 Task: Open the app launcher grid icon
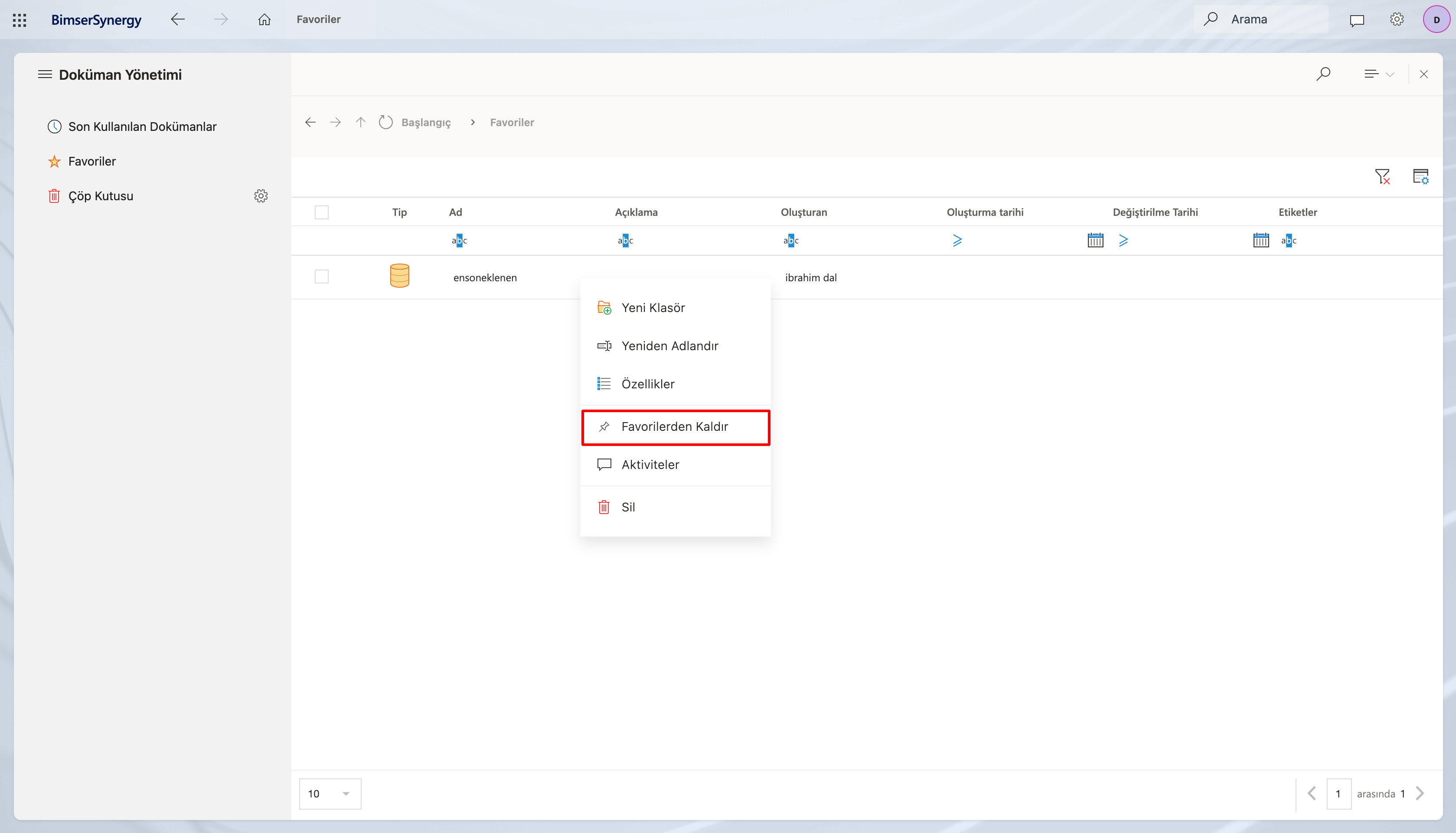click(x=20, y=20)
